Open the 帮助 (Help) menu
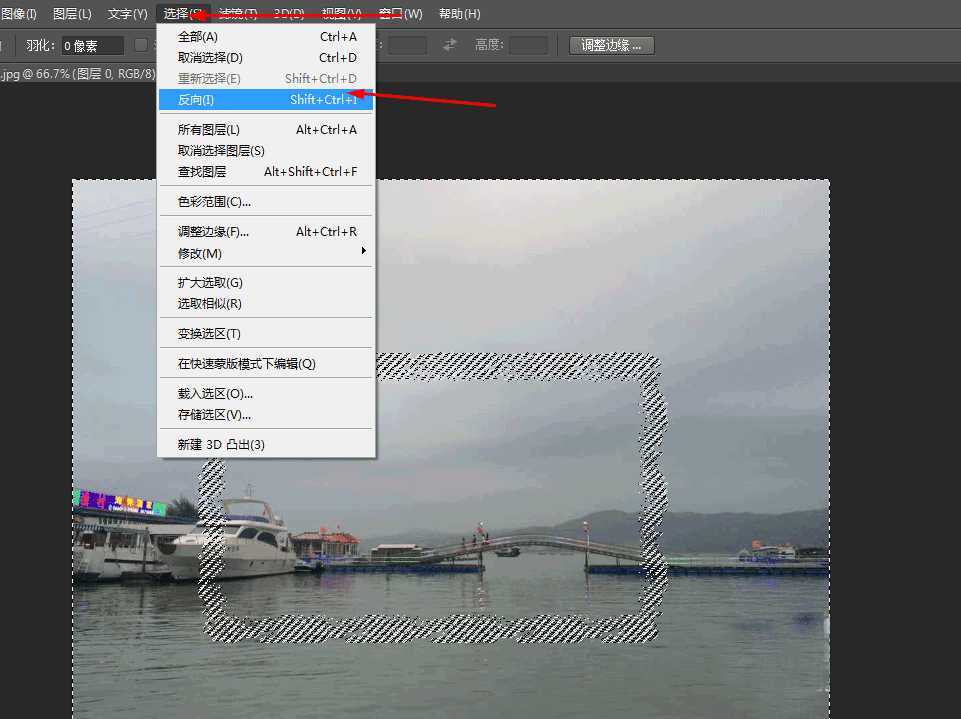 (458, 13)
